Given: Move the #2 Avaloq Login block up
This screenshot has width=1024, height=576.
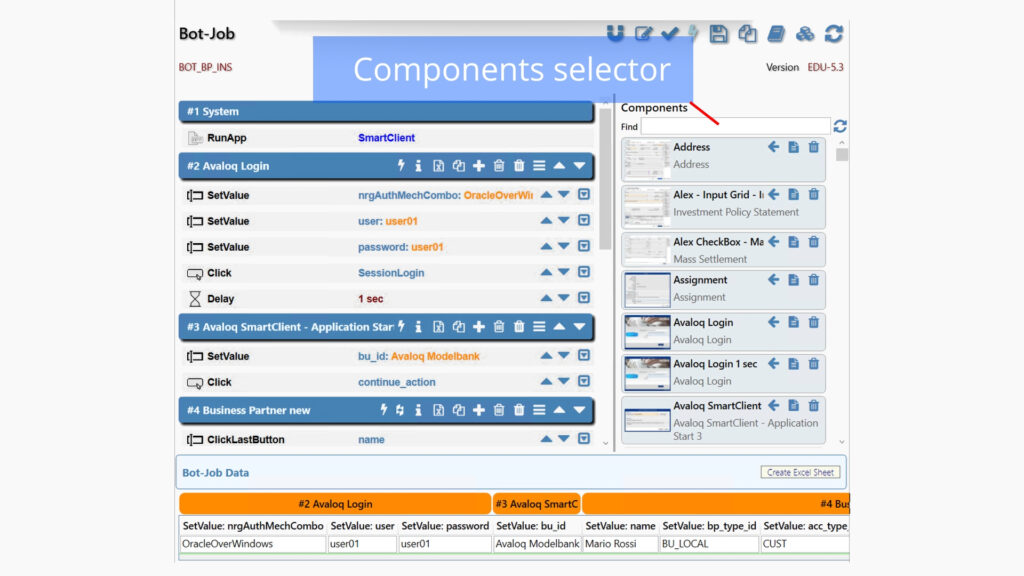Looking at the screenshot, I should click(x=559, y=166).
